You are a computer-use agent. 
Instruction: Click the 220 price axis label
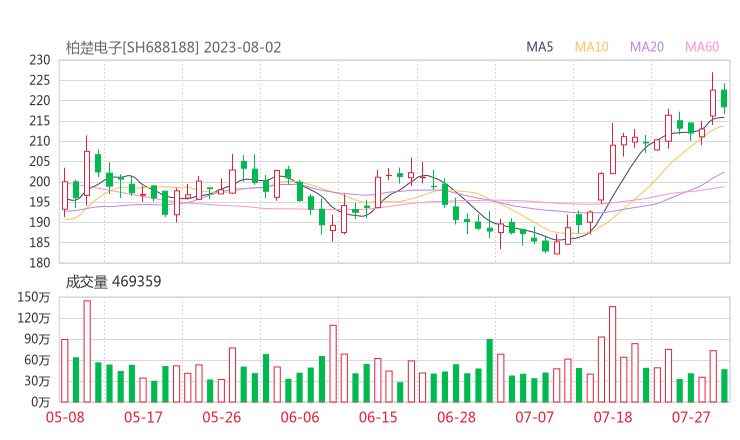point(40,101)
